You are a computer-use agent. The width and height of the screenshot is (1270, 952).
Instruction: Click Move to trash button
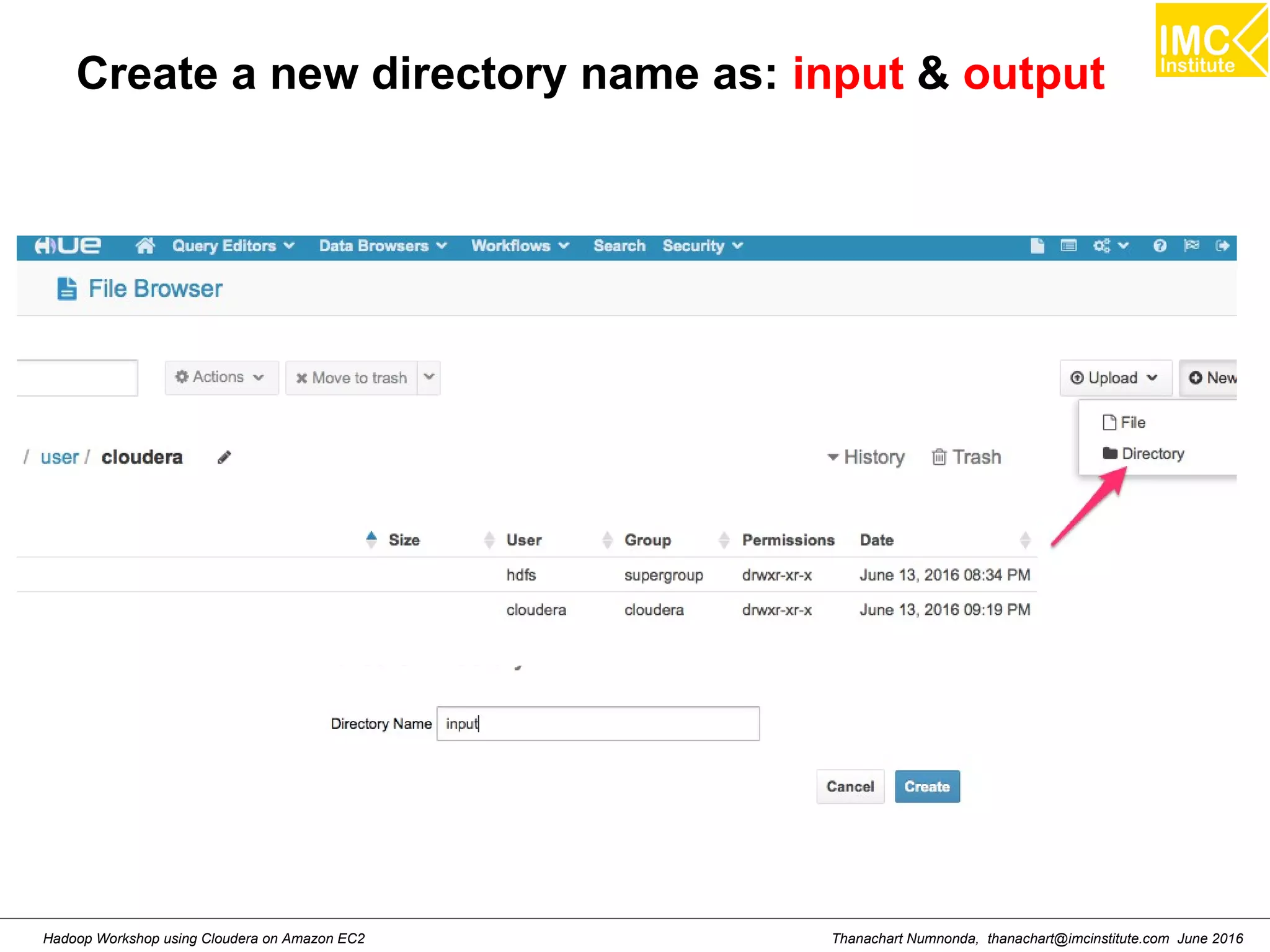(x=352, y=378)
